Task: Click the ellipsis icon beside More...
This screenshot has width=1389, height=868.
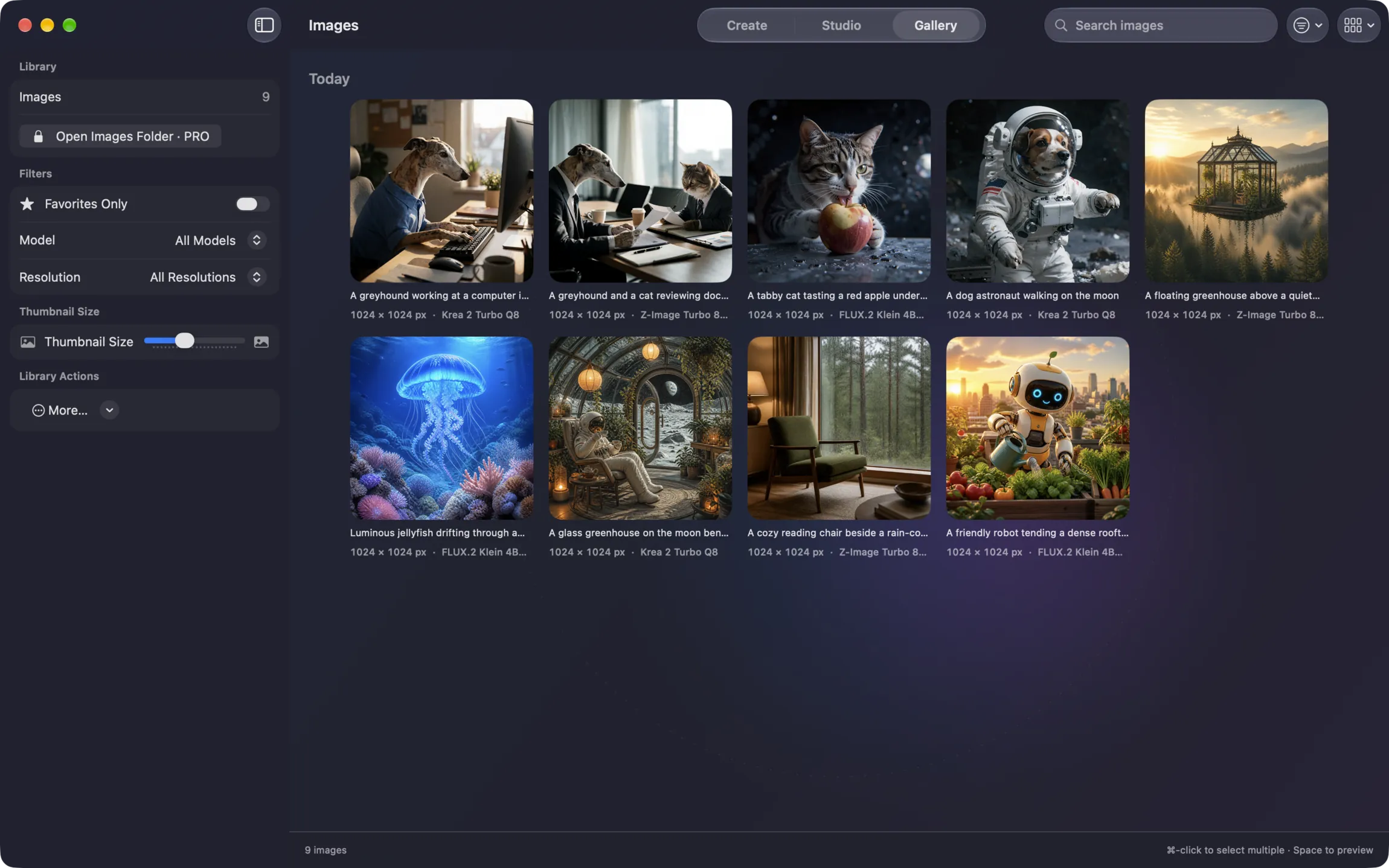Action: coord(38,410)
